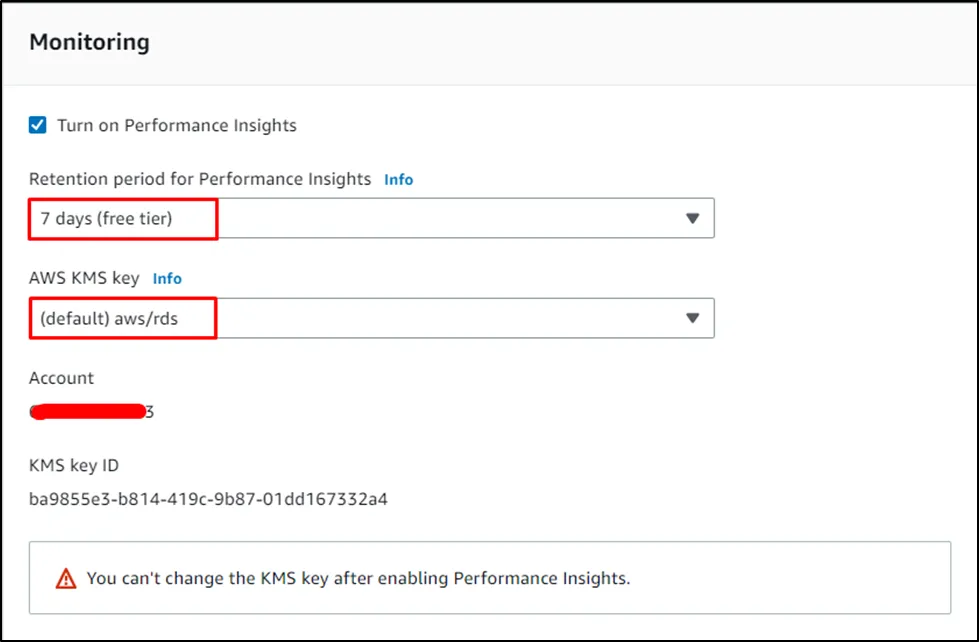Click the redacted account number
The height and width of the screenshot is (642, 979).
click(x=91, y=411)
